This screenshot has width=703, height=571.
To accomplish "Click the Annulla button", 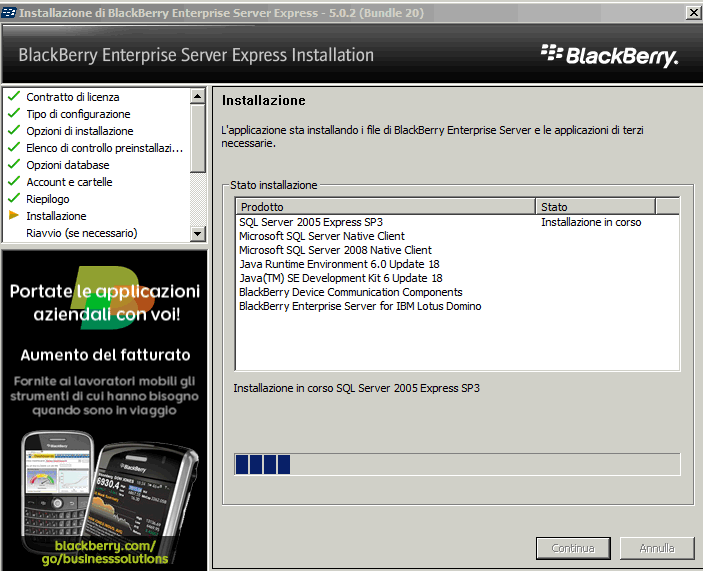I will tap(657, 548).
